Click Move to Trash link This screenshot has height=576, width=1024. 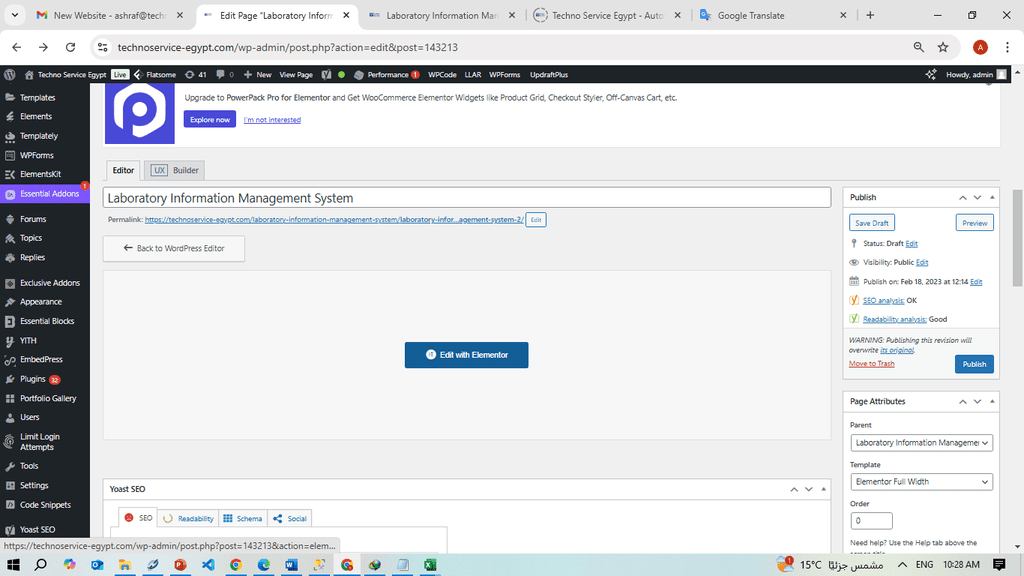click(x=871, y=364)
